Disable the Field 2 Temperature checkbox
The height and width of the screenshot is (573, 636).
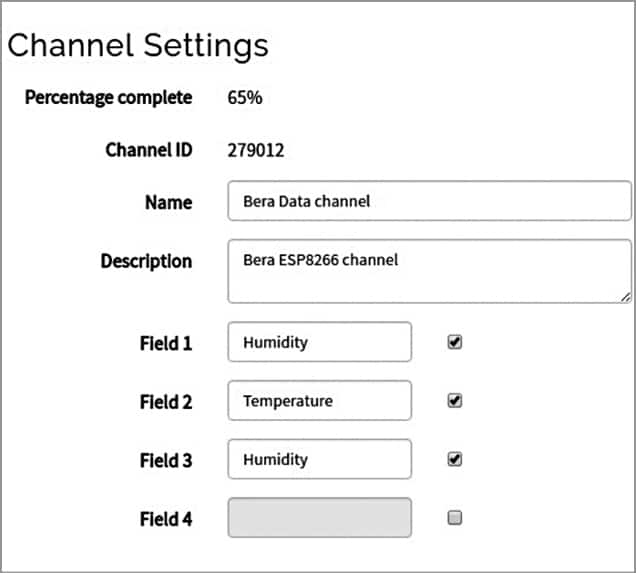[455, 401]
